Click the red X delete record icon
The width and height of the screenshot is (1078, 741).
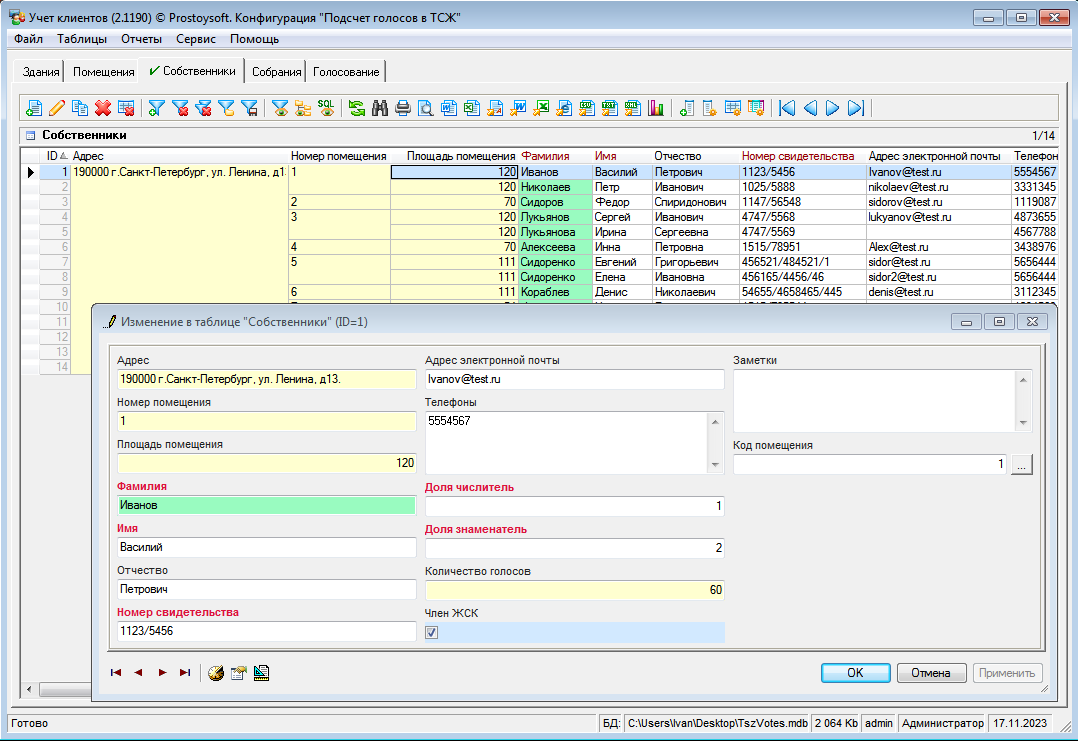click(102, 108)
